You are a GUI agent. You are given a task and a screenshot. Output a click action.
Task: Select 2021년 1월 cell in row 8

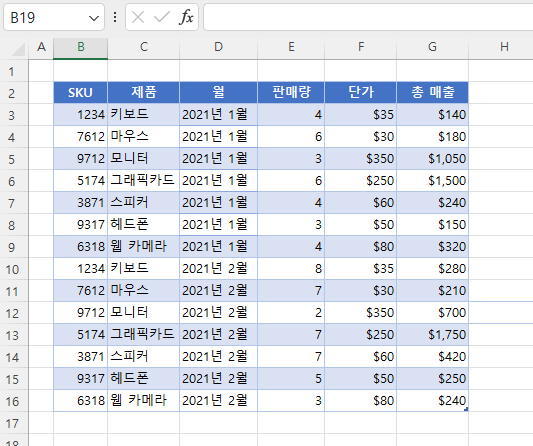pos(218,225)
